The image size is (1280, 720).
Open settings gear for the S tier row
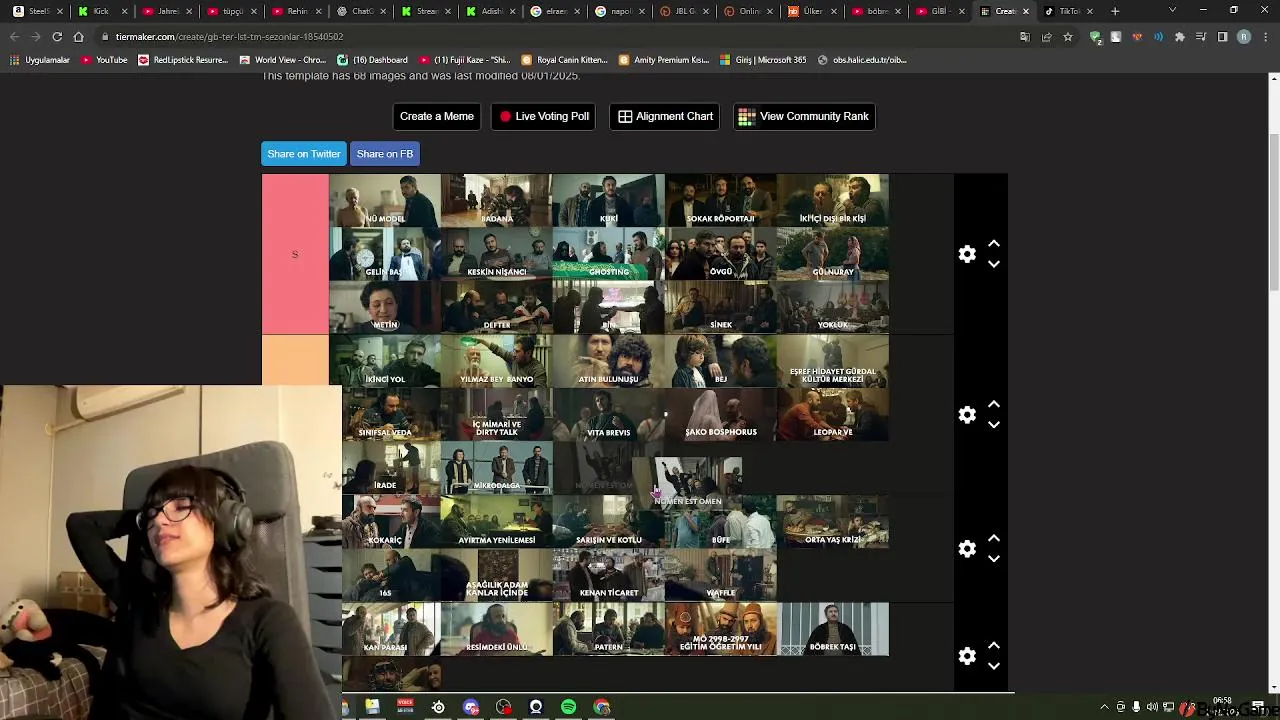coord(967,254)
